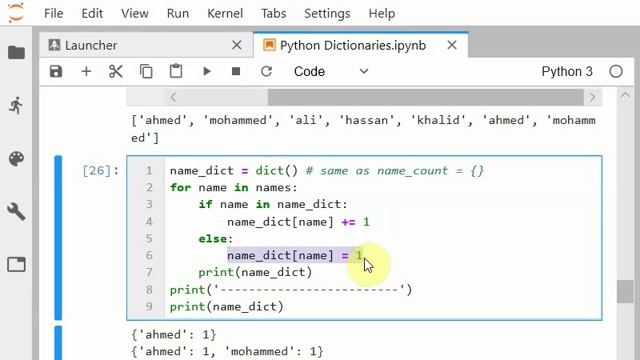Open the Kernel menu
Viewport: 640px width, 360px height.
225,13
